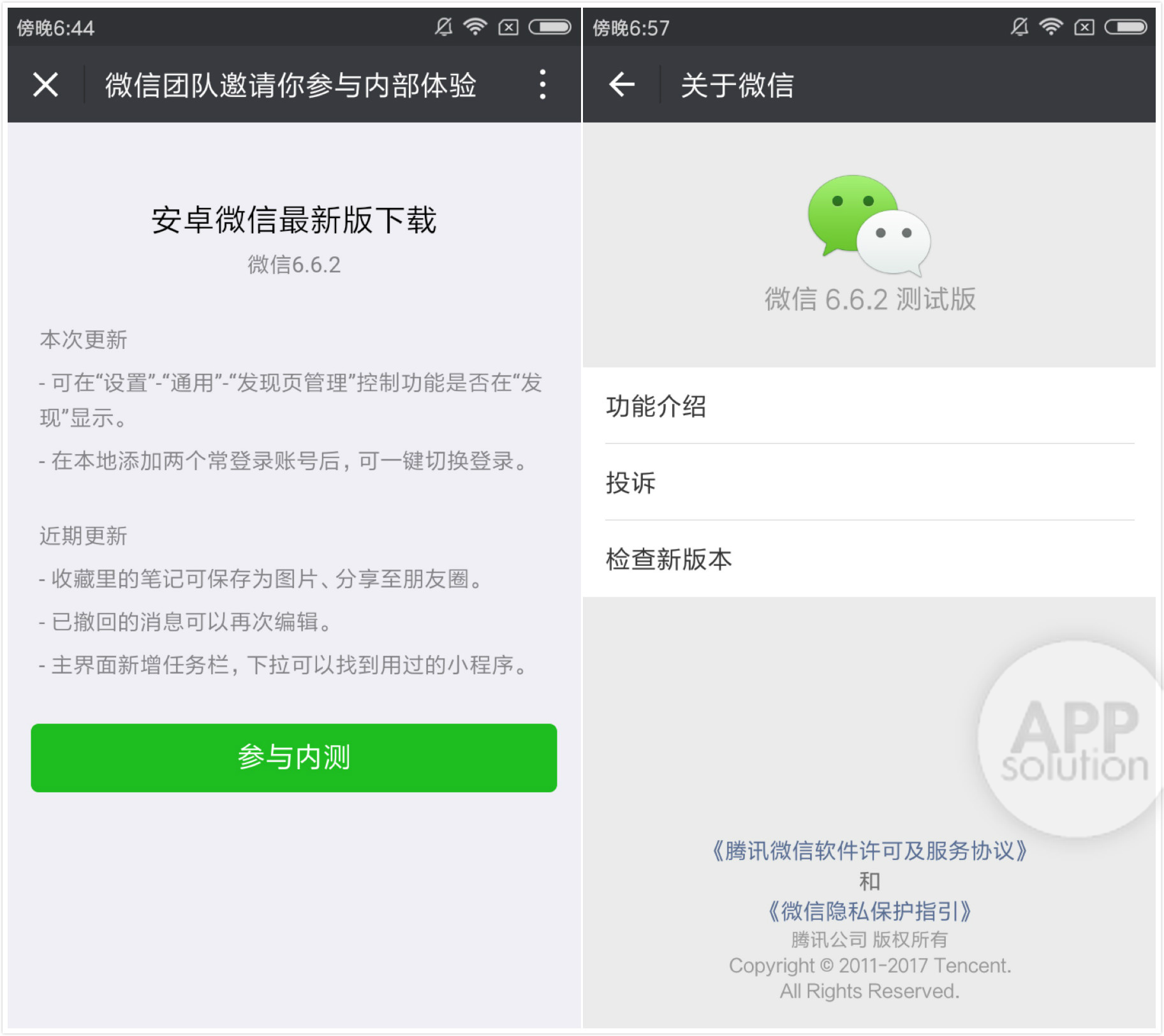This screenshot has height=1036, width=1164.
Task: Close the 微信团队邀请 webview with the X
Action: (x=45, y=84)
